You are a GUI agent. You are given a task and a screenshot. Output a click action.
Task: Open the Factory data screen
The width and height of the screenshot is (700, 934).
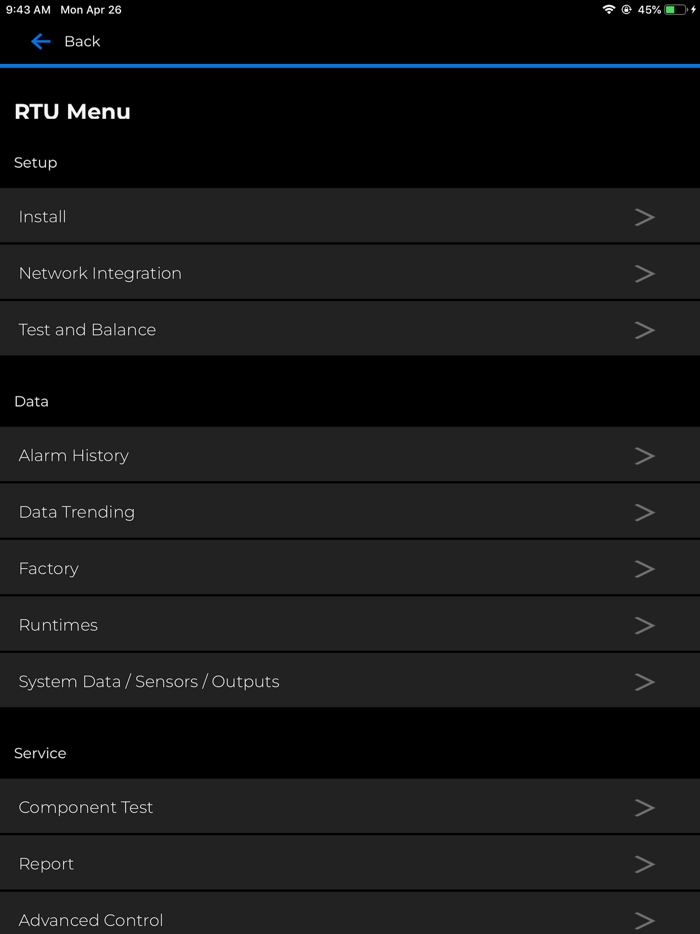tap(350, 568)
